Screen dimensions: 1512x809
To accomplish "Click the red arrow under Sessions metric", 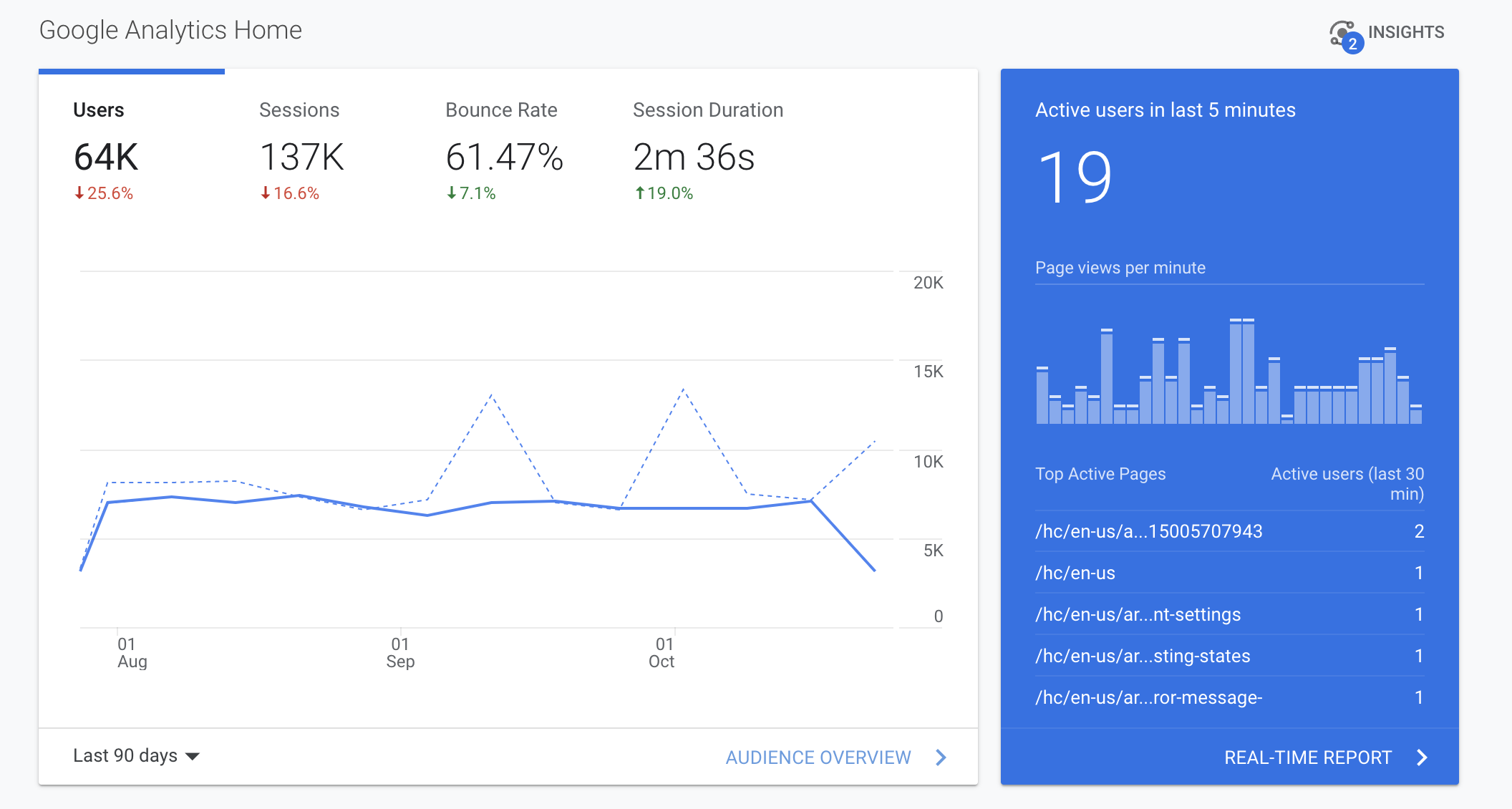I will 266,192.
